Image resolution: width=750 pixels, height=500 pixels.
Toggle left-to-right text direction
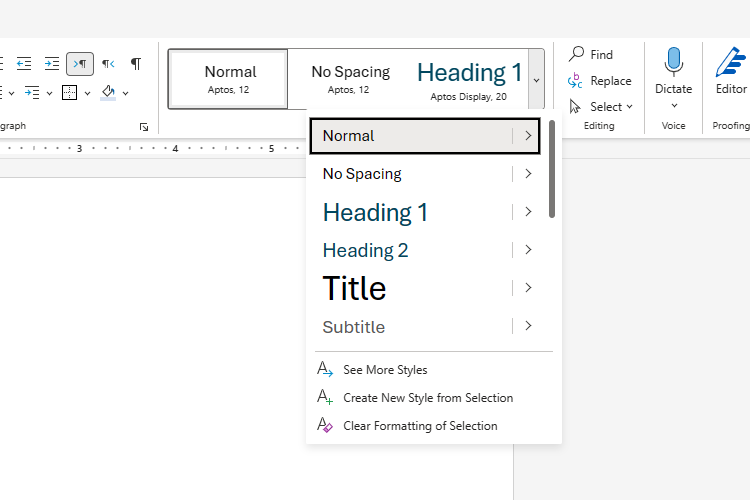coord(80,64)
